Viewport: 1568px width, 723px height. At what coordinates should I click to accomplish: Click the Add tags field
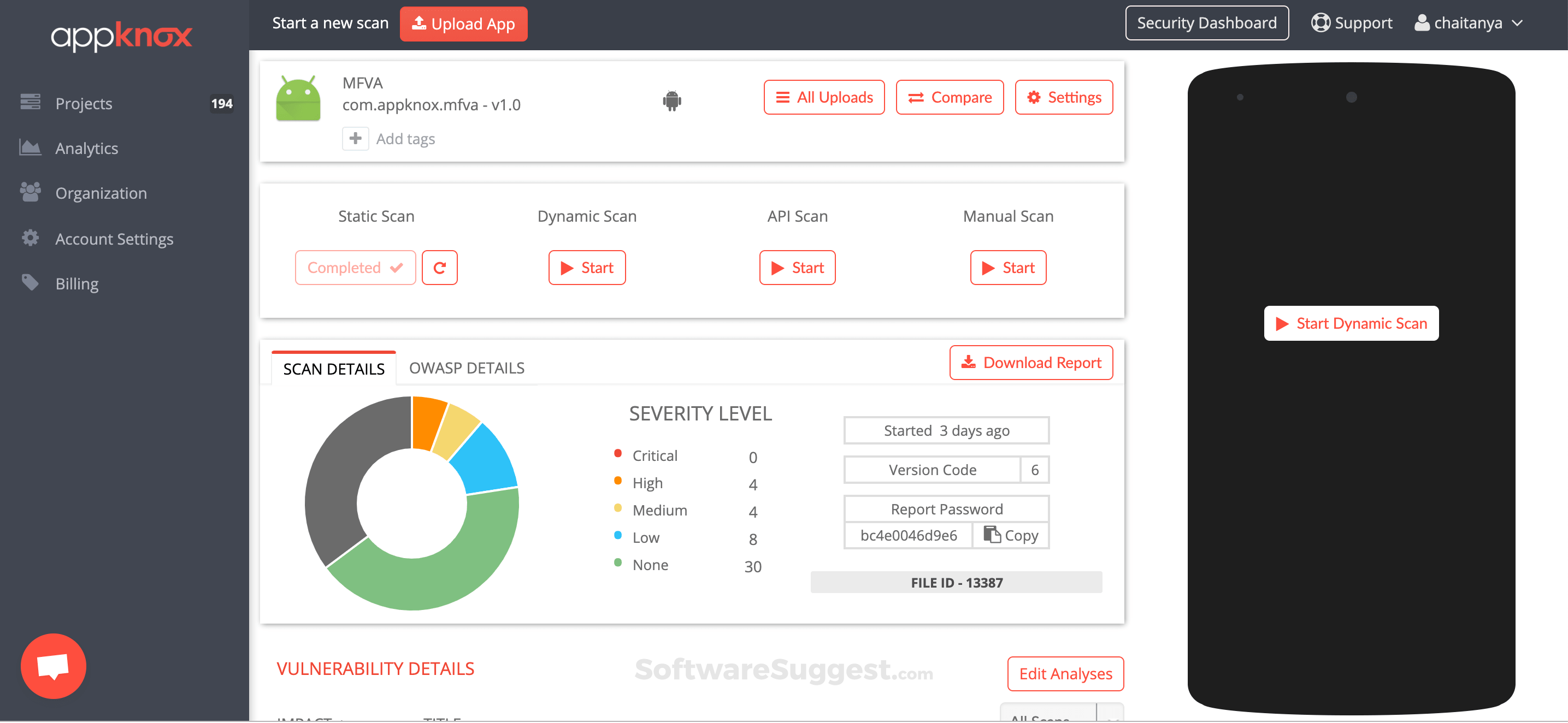pos(405,139)
